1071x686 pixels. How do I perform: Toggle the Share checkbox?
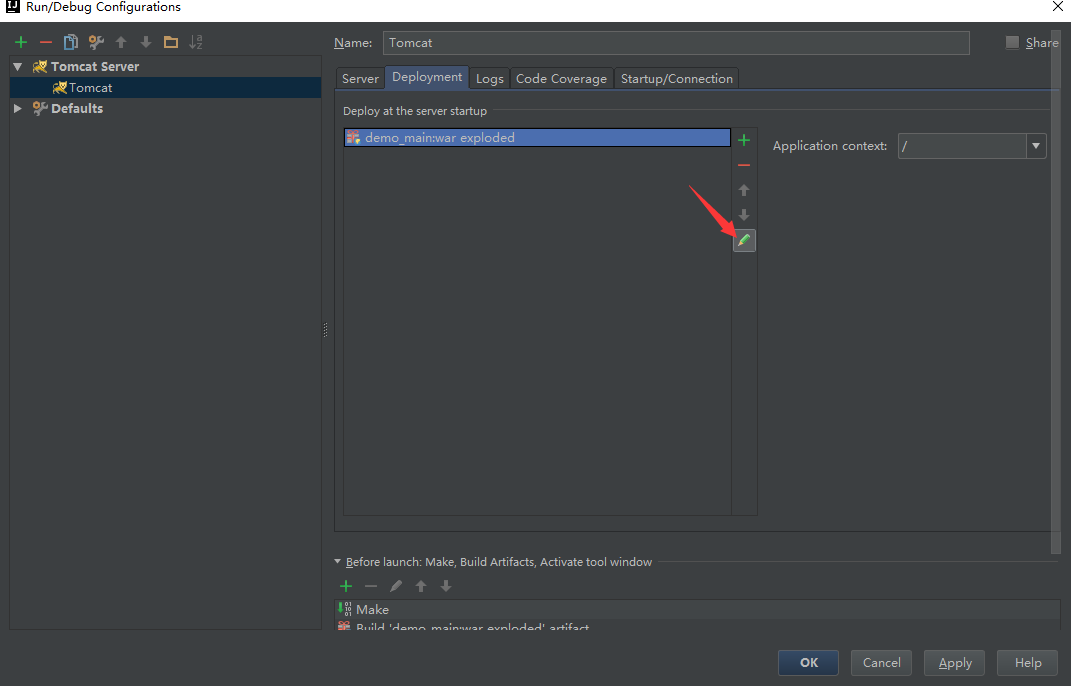pos(1012,42)
